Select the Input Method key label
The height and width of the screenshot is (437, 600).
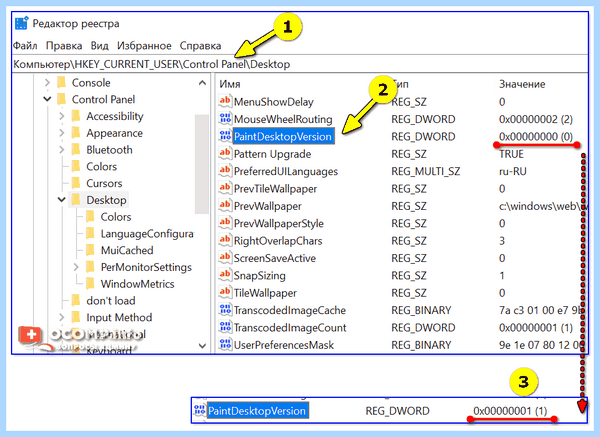[119, 317]
